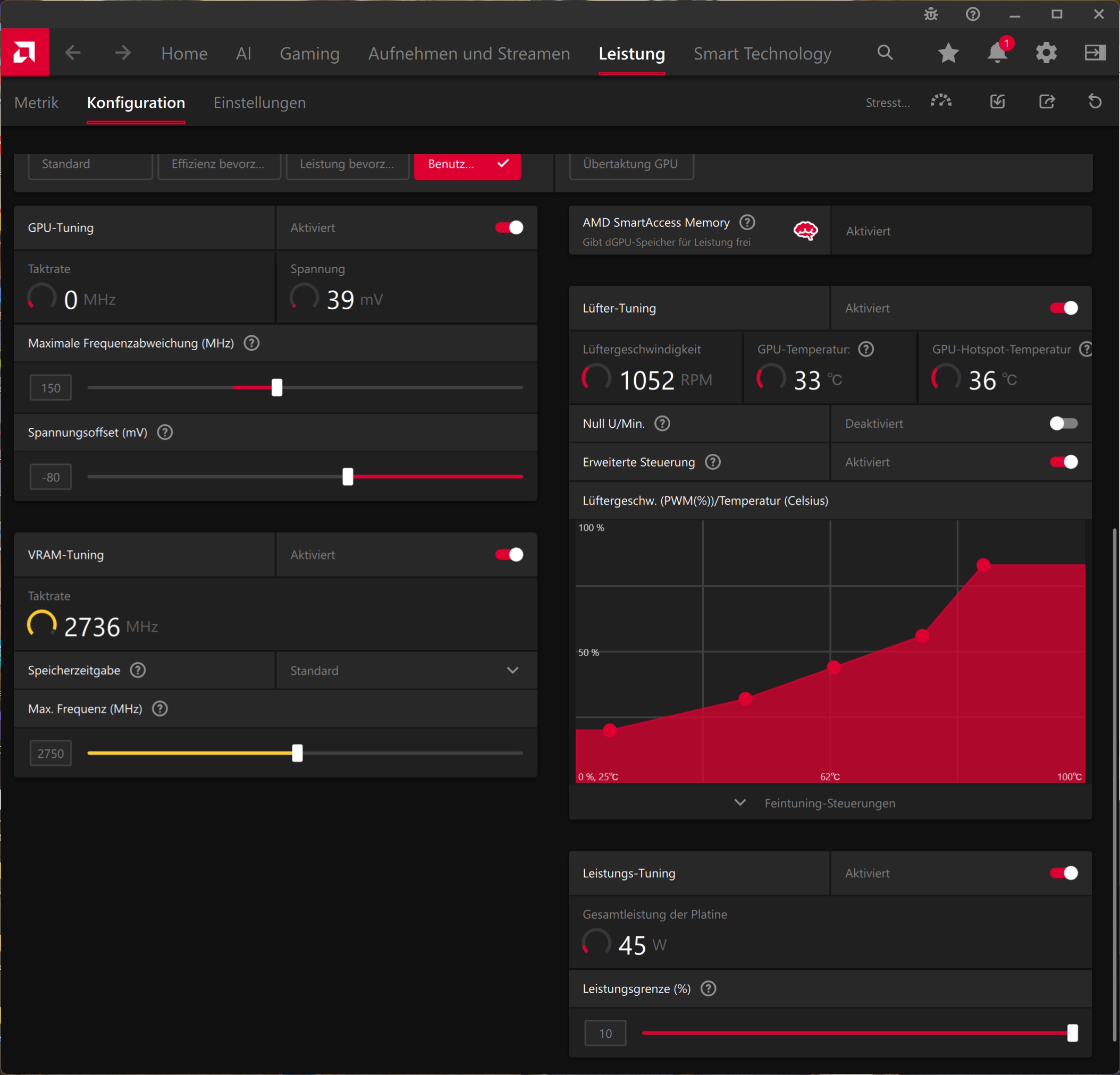Screen dimensions: 1120x1075
Task: Click the highest fan curve point
Action: tap(983, 564)
